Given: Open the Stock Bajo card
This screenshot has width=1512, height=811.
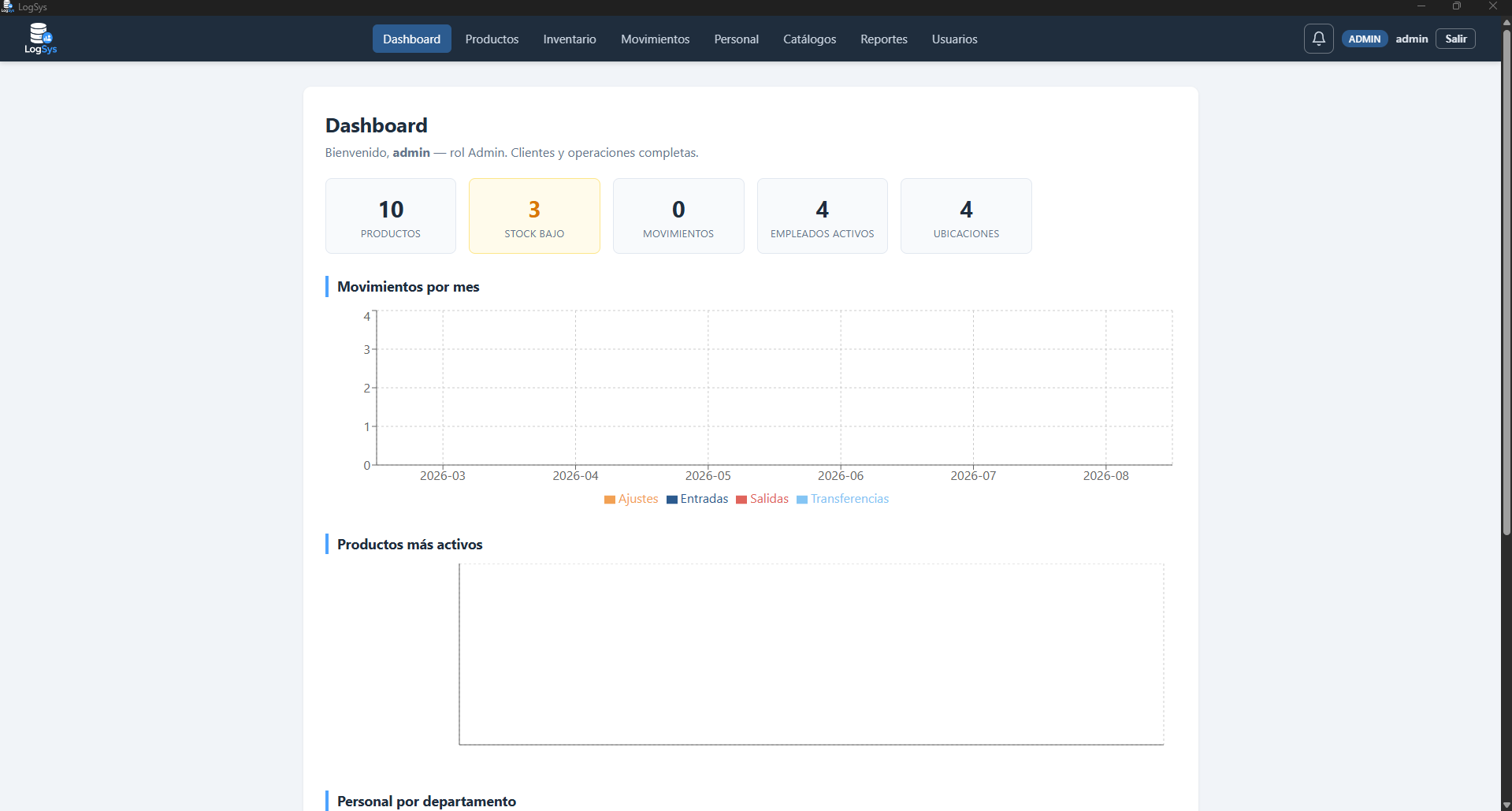Looking at the screenshot, I should [534, 216].
